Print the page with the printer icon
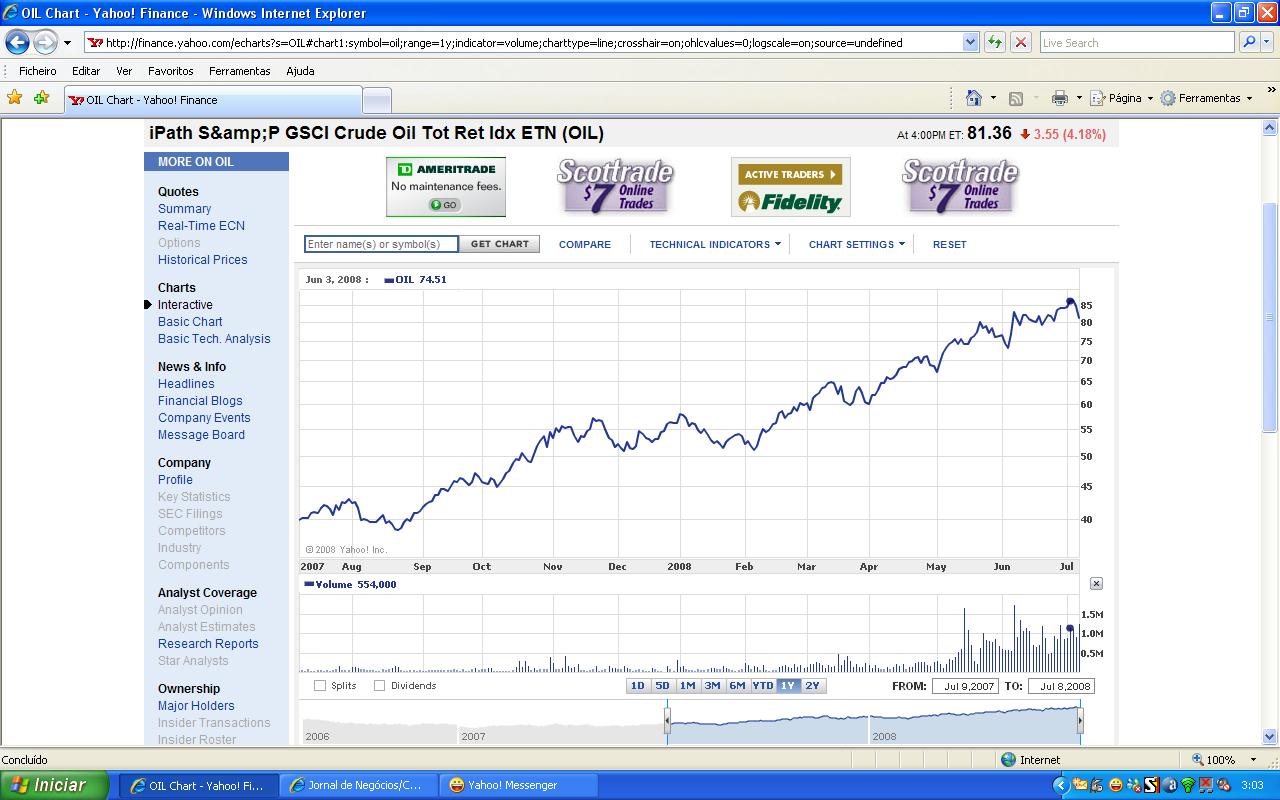The image size is (1280, 800). [1060, 98]
